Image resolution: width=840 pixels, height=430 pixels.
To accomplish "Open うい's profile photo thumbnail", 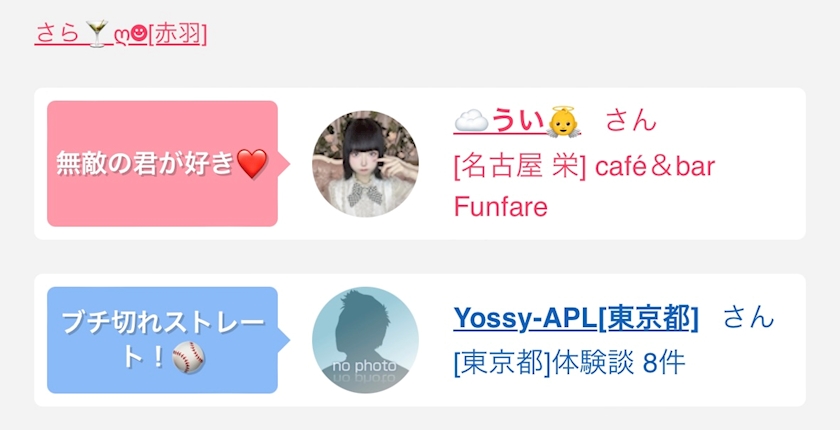I will click(365, 164).
